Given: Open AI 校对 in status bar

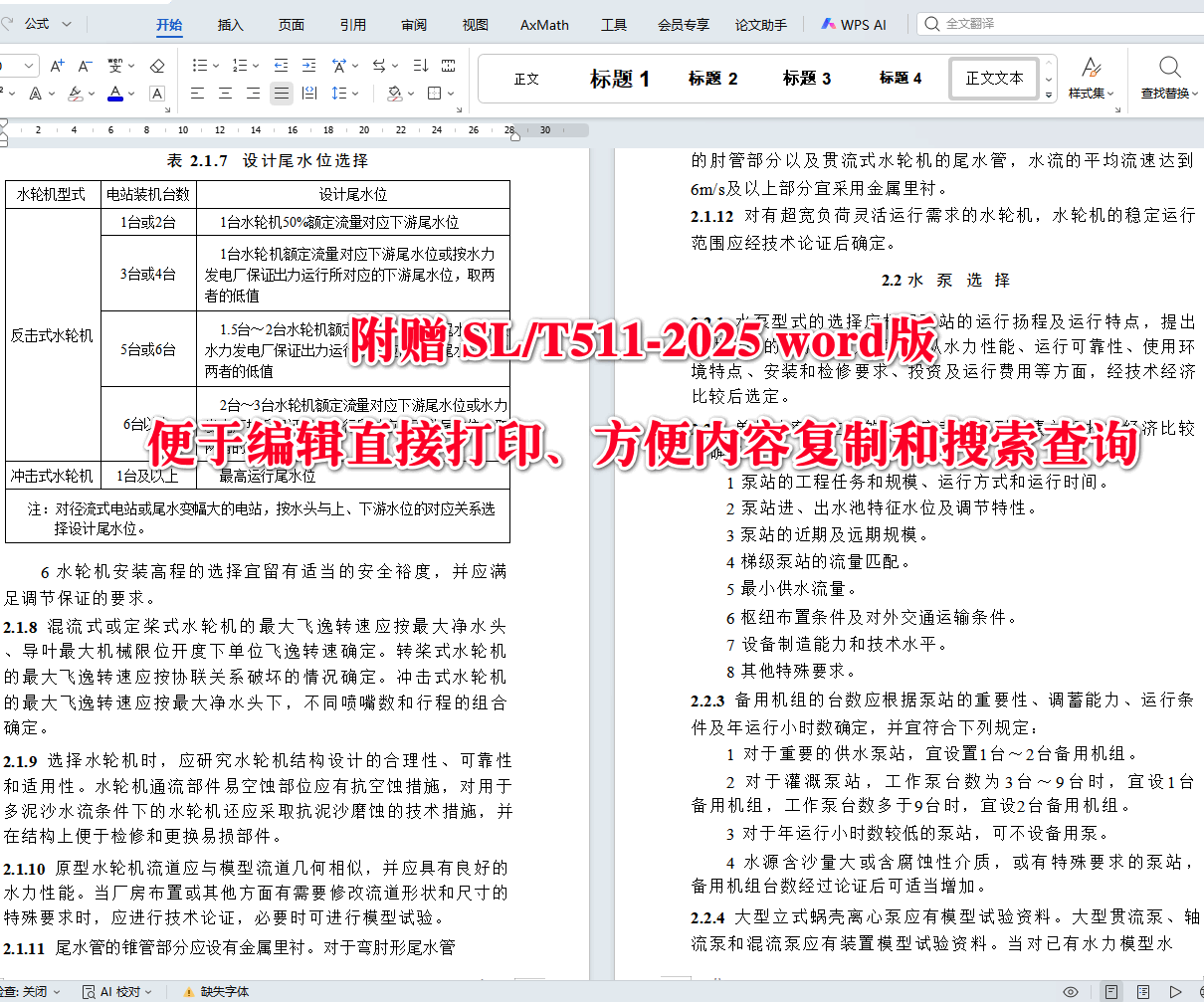Looking at the screenshot, I should tap(118, 992).
